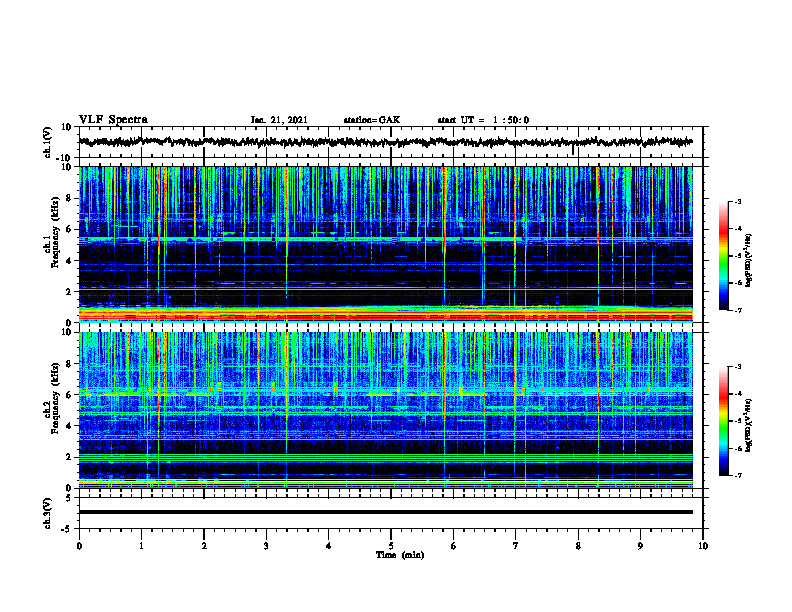The width and height of the screenshot is (792, 612).
Task: Click the time axis tick label '5'
Action: point(391,546)
